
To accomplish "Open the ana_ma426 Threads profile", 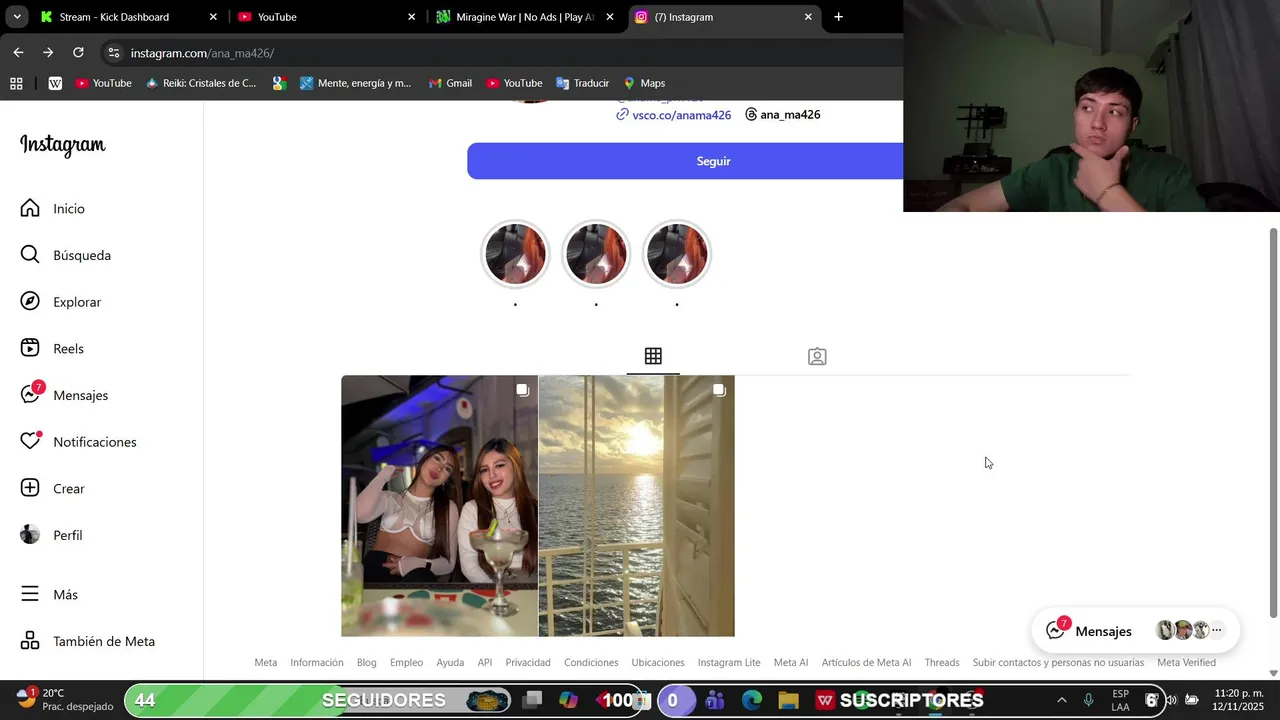I will pos(782,115).
